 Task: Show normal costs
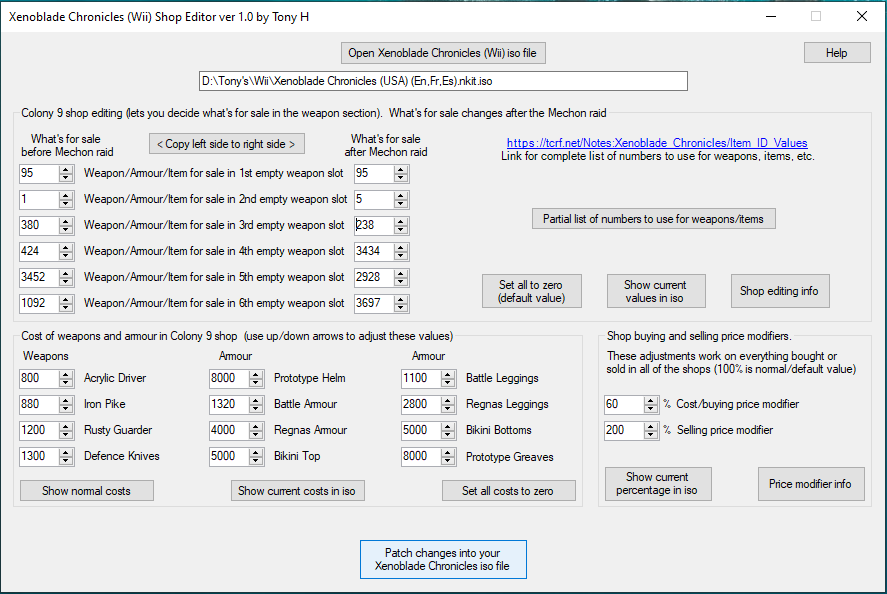(87, 490)
